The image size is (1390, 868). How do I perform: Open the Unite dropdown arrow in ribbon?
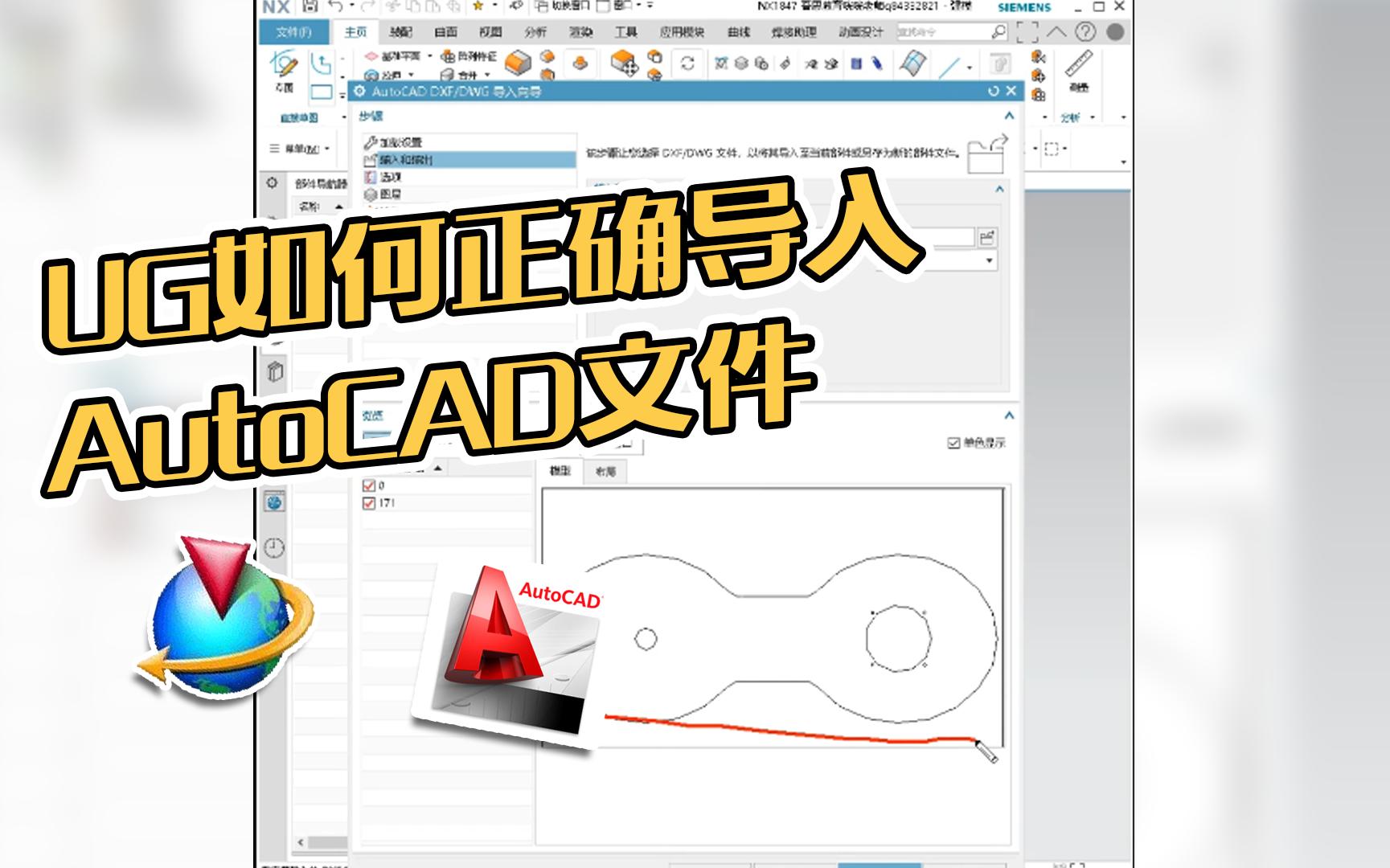[x=487, y=76]
